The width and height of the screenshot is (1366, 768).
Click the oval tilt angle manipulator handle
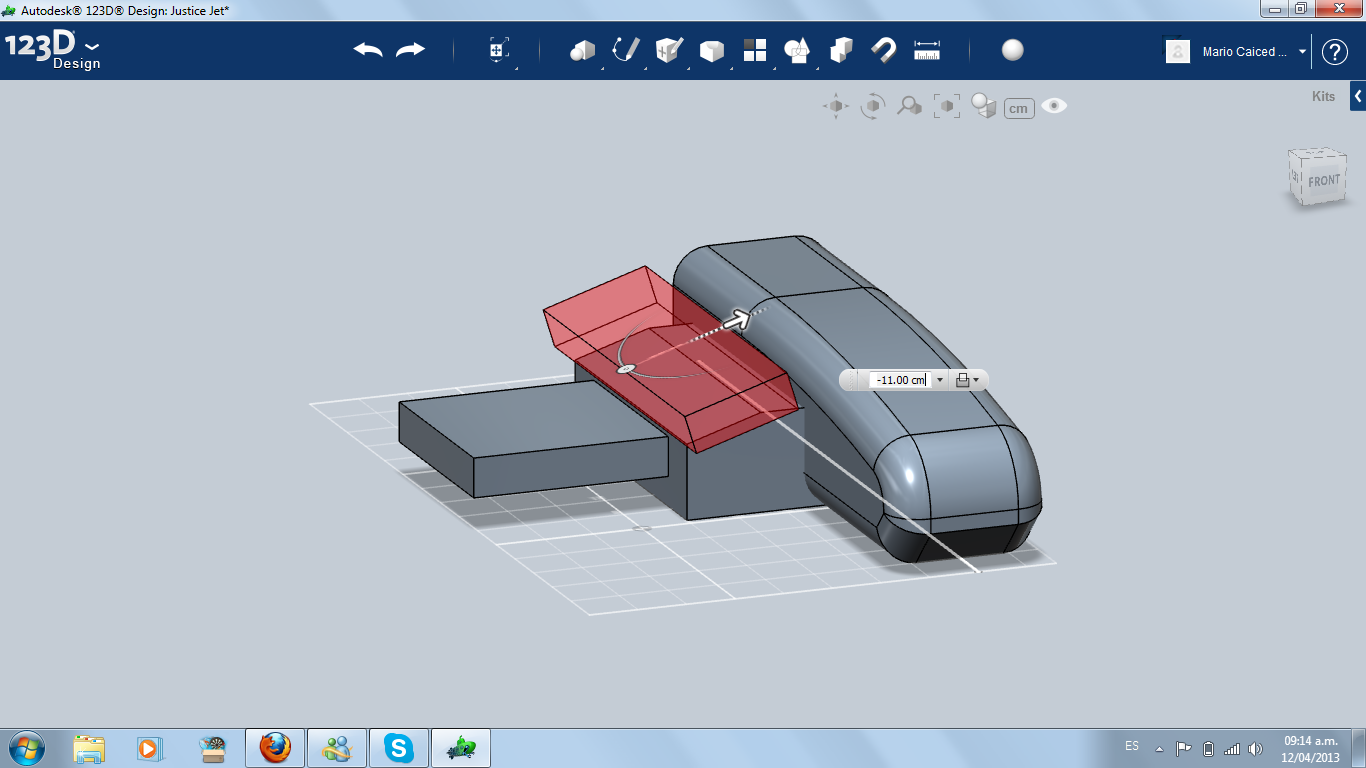pos(626,369)
